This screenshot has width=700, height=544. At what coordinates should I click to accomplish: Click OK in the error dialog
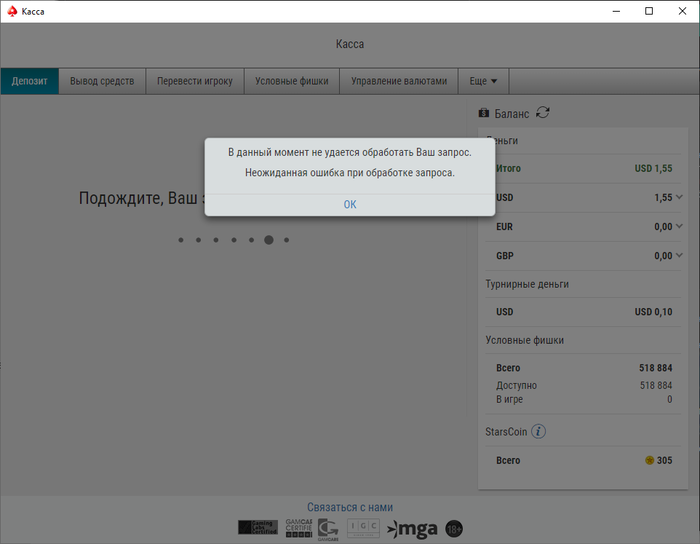[x=350, y=204]
